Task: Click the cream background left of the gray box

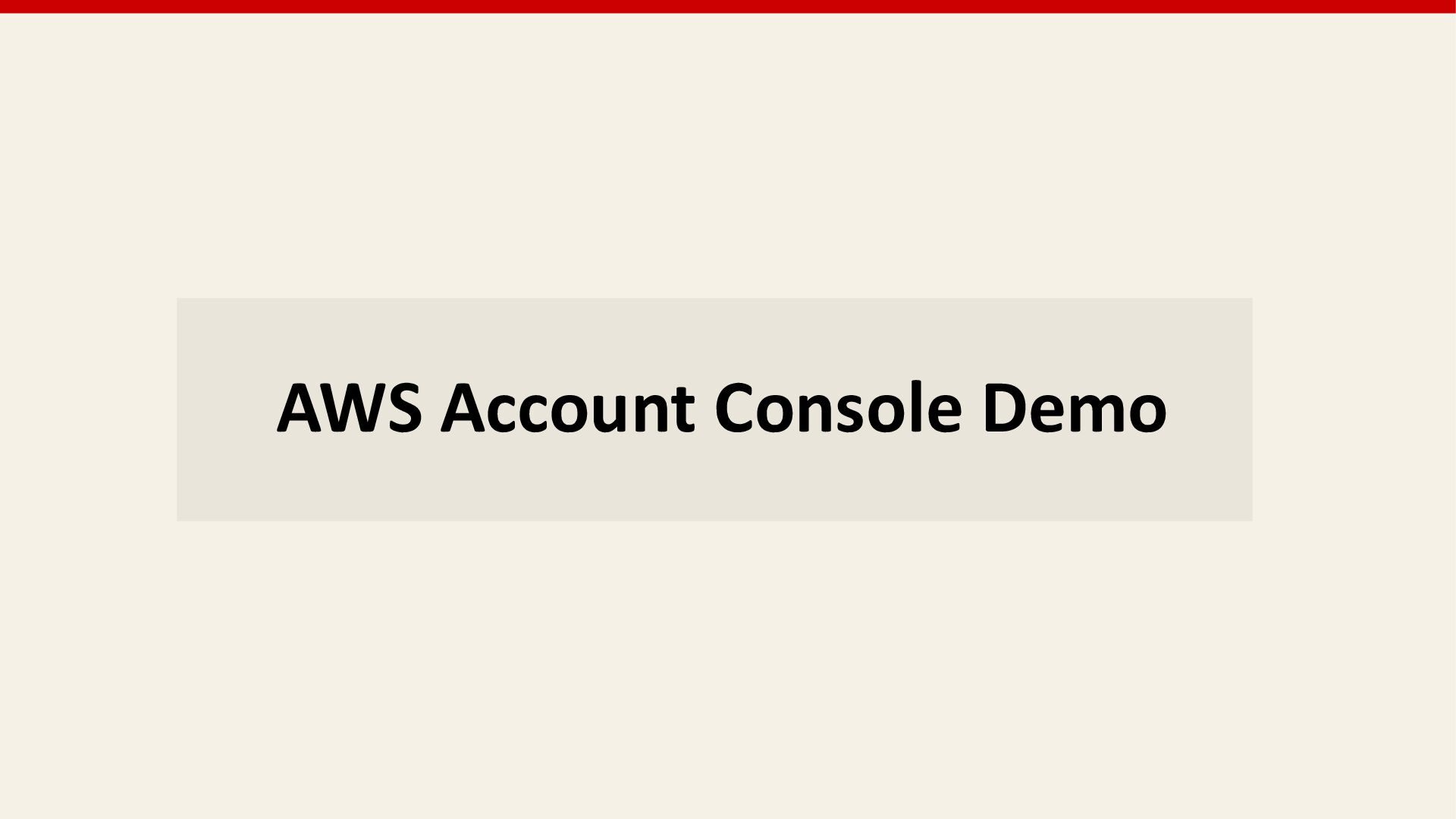Action: [88, 409]
